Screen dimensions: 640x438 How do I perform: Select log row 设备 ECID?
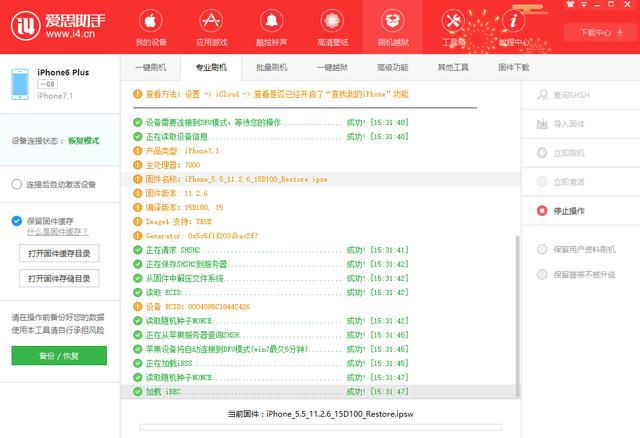pos(320,307)
